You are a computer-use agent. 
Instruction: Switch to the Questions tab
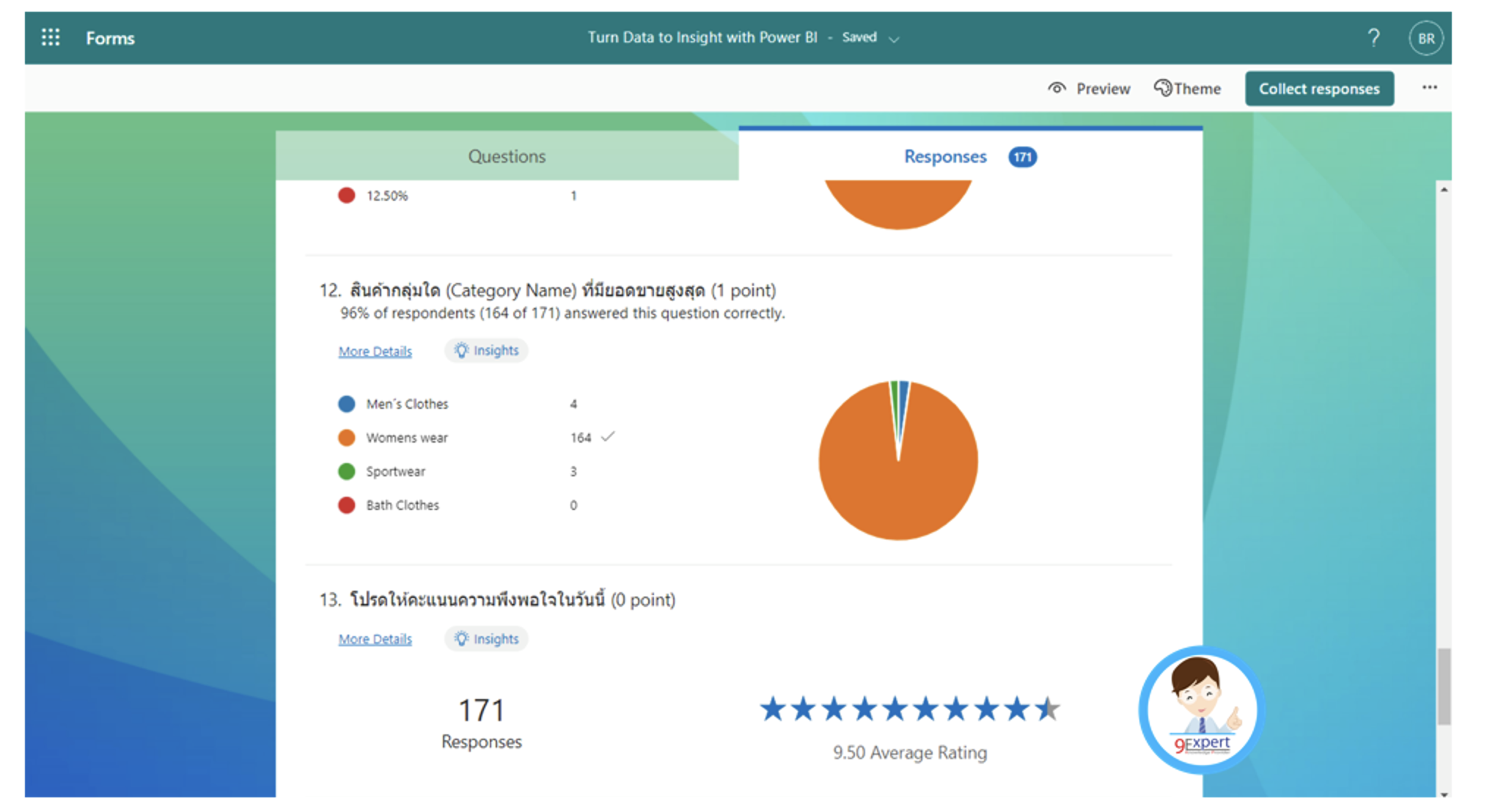click(507, 156)
